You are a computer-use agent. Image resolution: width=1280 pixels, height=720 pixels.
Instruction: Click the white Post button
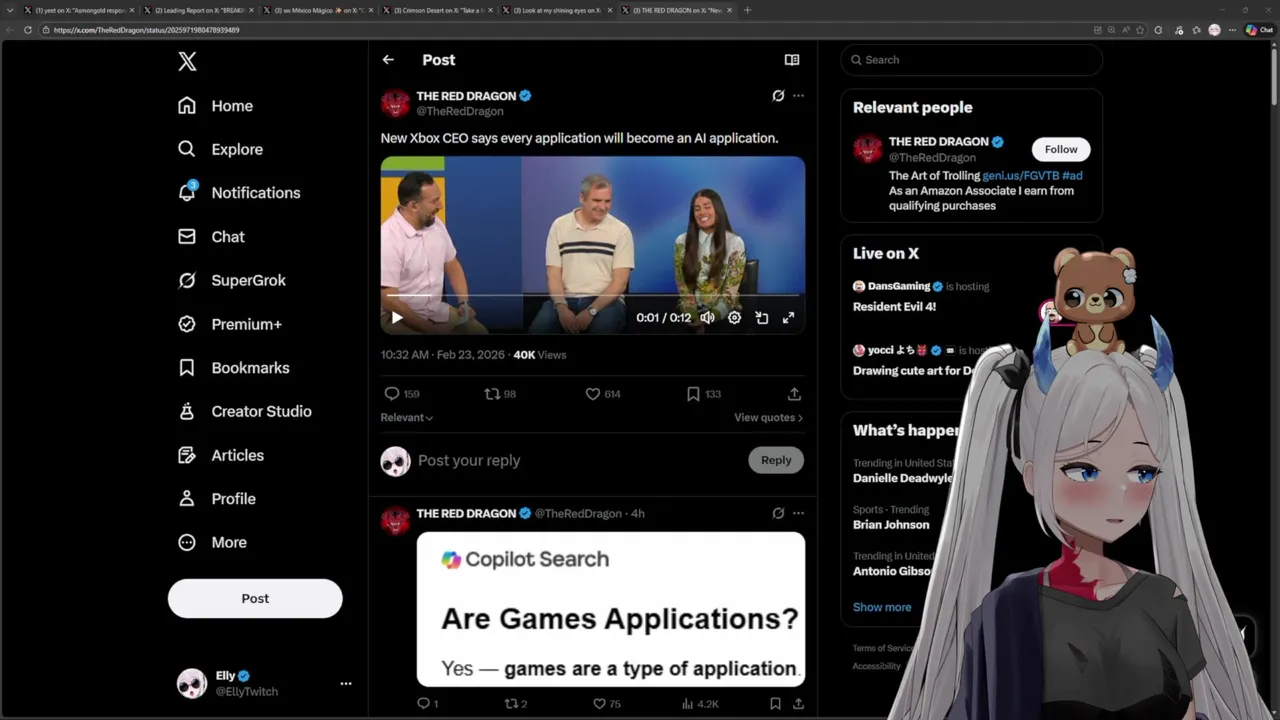(x=255, y=598)
